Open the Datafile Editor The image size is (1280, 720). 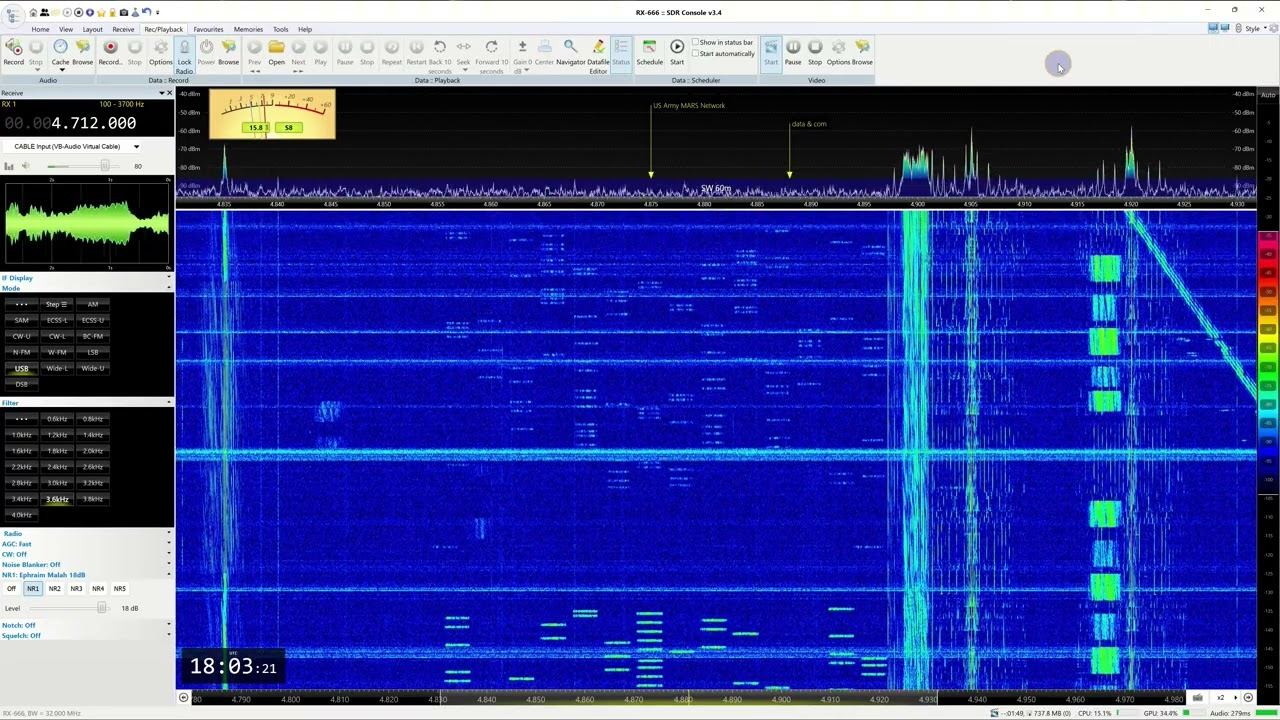point(598,56)
